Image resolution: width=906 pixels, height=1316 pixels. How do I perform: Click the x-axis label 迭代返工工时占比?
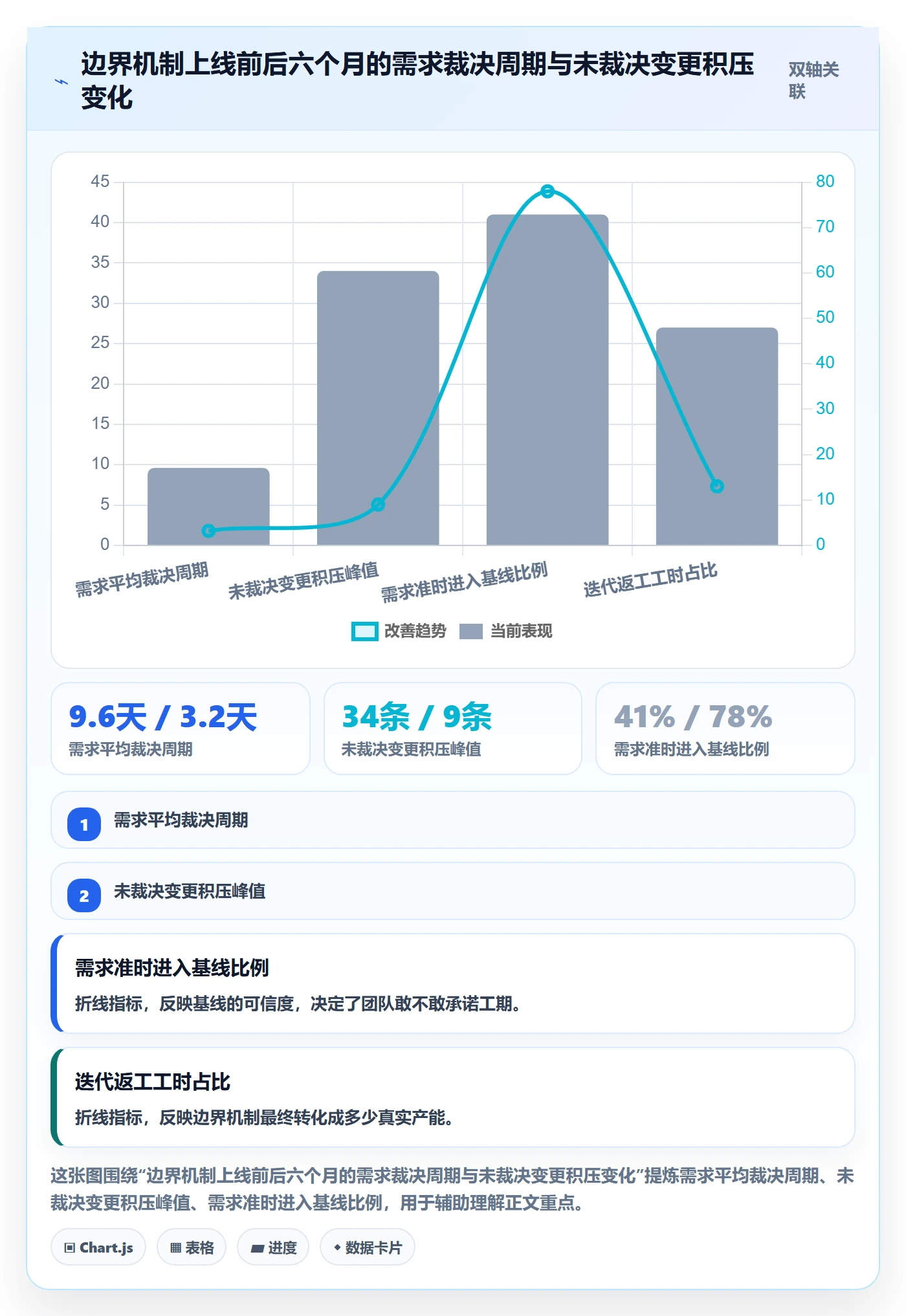650,580
